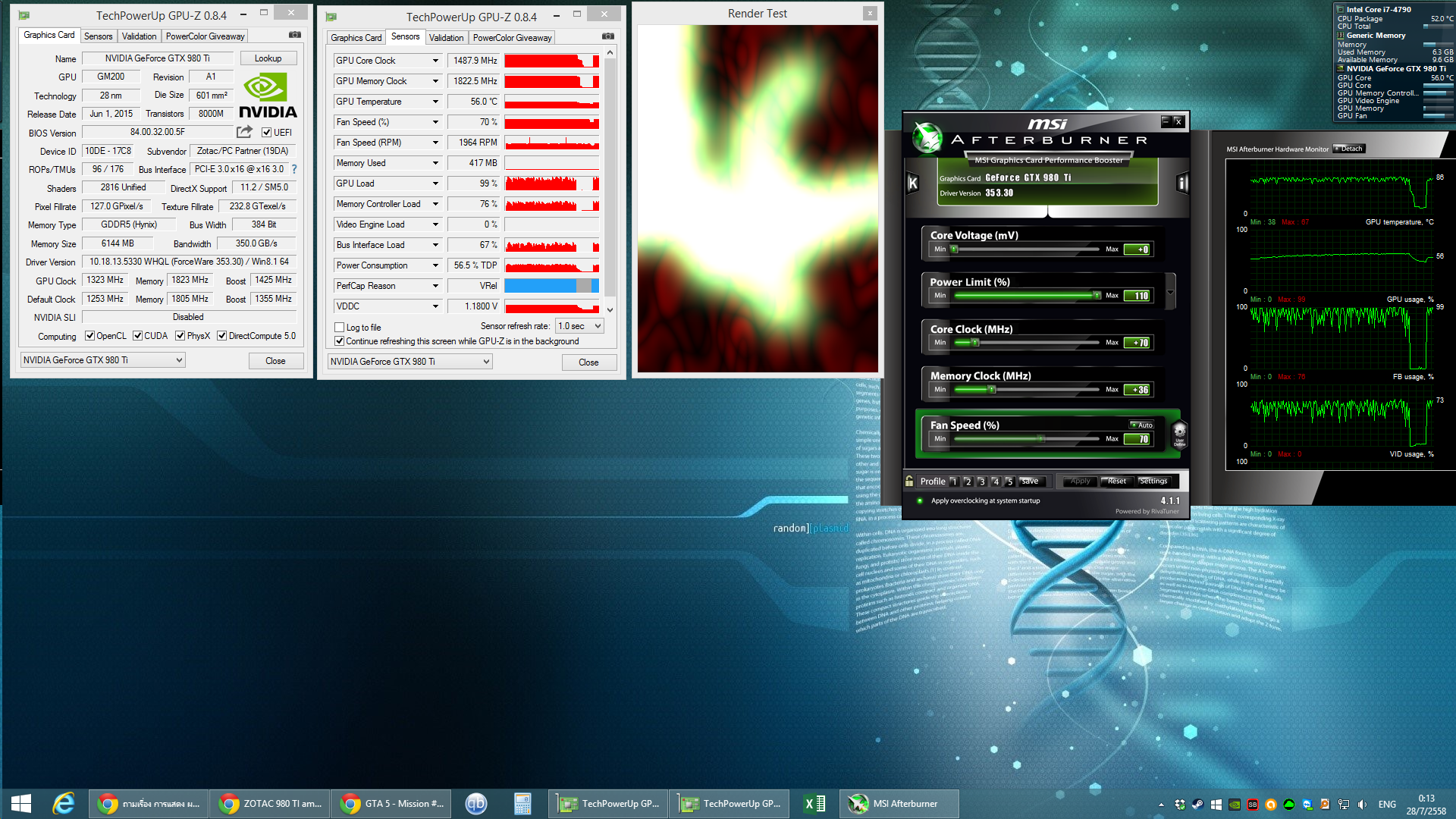Toggle the Fan Speed Auto button
Screen dimensions: 1456x819
pyautogui.click(x=1141, y=425)
